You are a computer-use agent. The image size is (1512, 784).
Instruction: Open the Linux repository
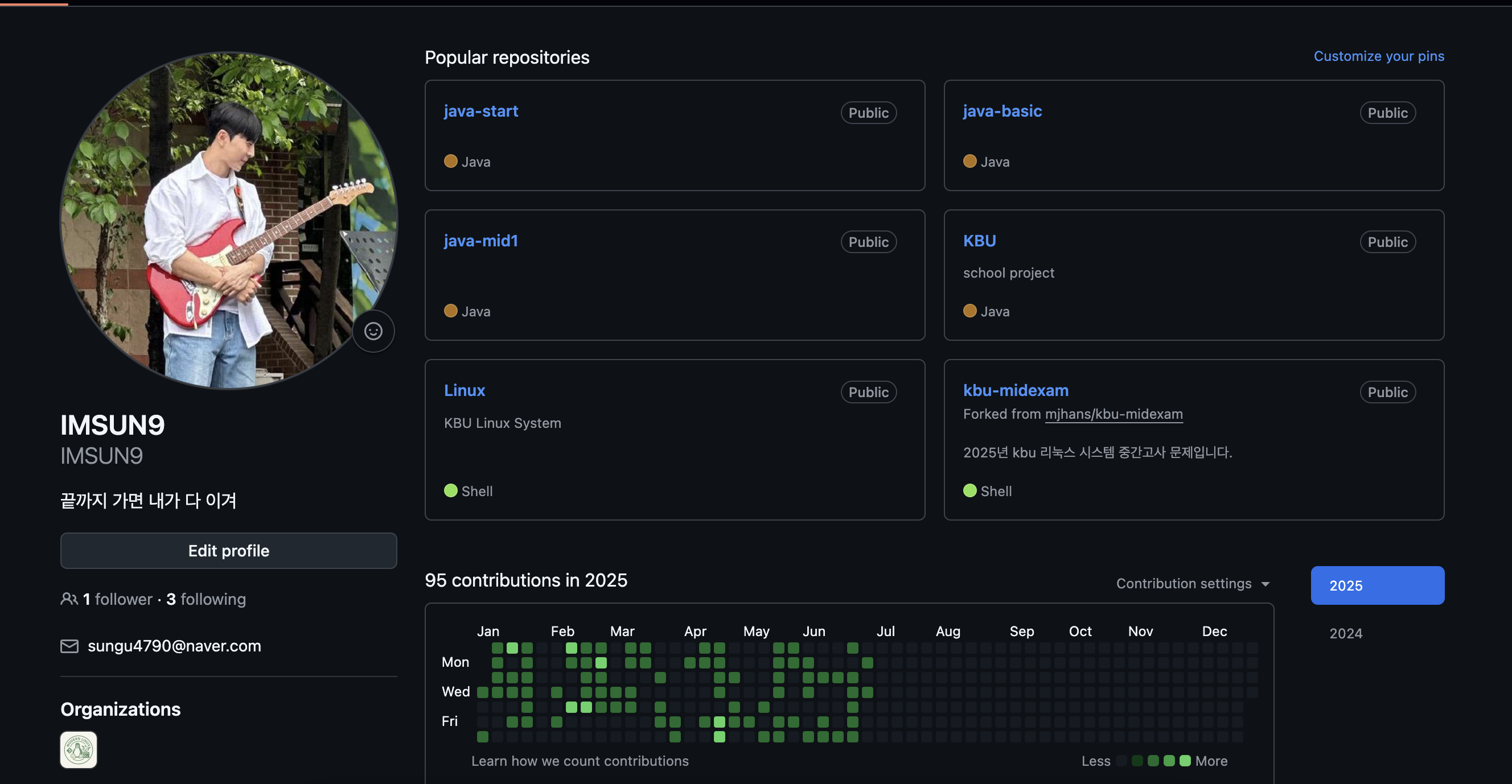point(465,390)
